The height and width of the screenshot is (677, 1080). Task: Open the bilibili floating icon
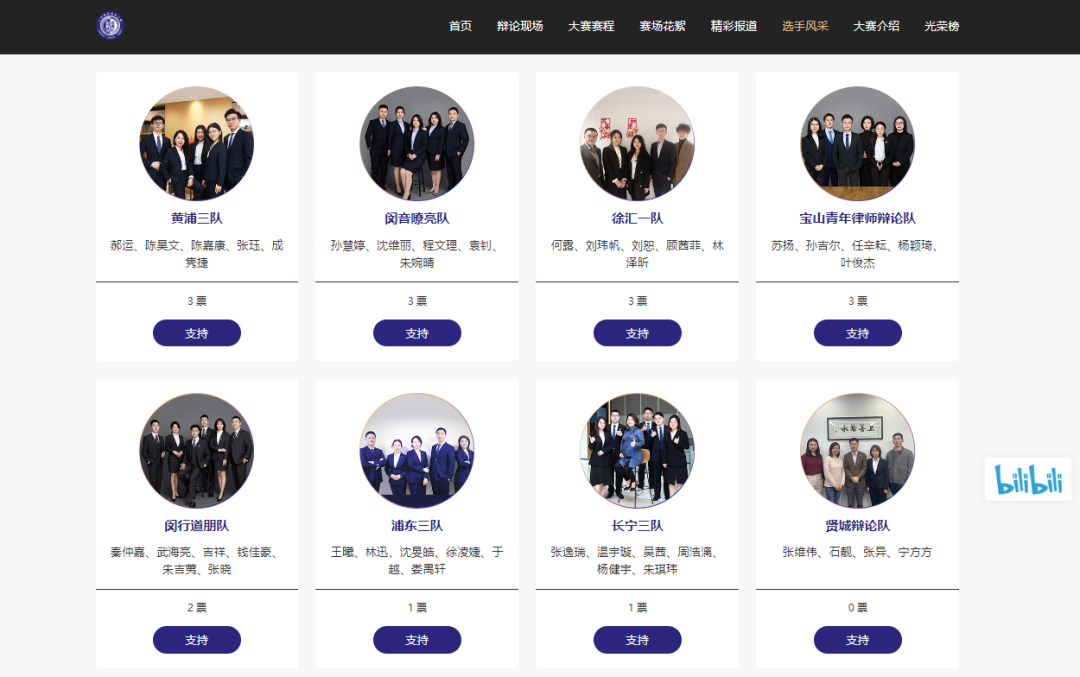click(x=1028, y=479)
